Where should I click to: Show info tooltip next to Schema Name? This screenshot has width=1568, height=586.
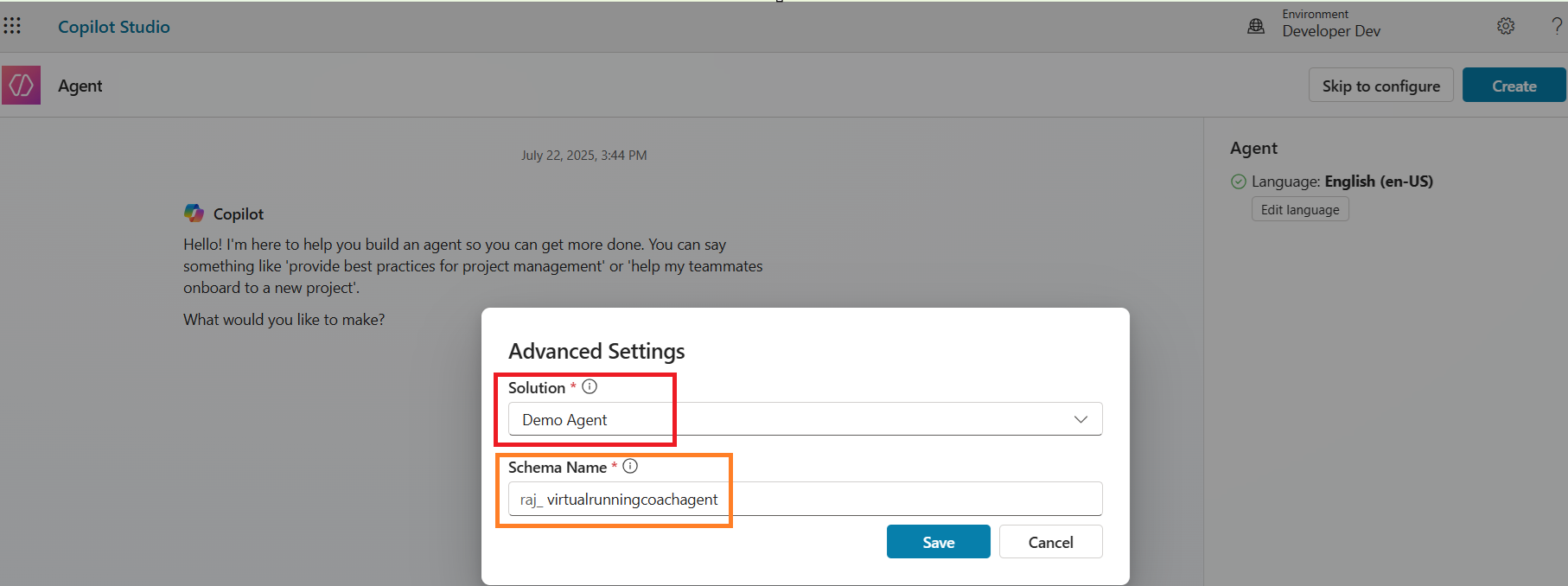coord(630,467)
